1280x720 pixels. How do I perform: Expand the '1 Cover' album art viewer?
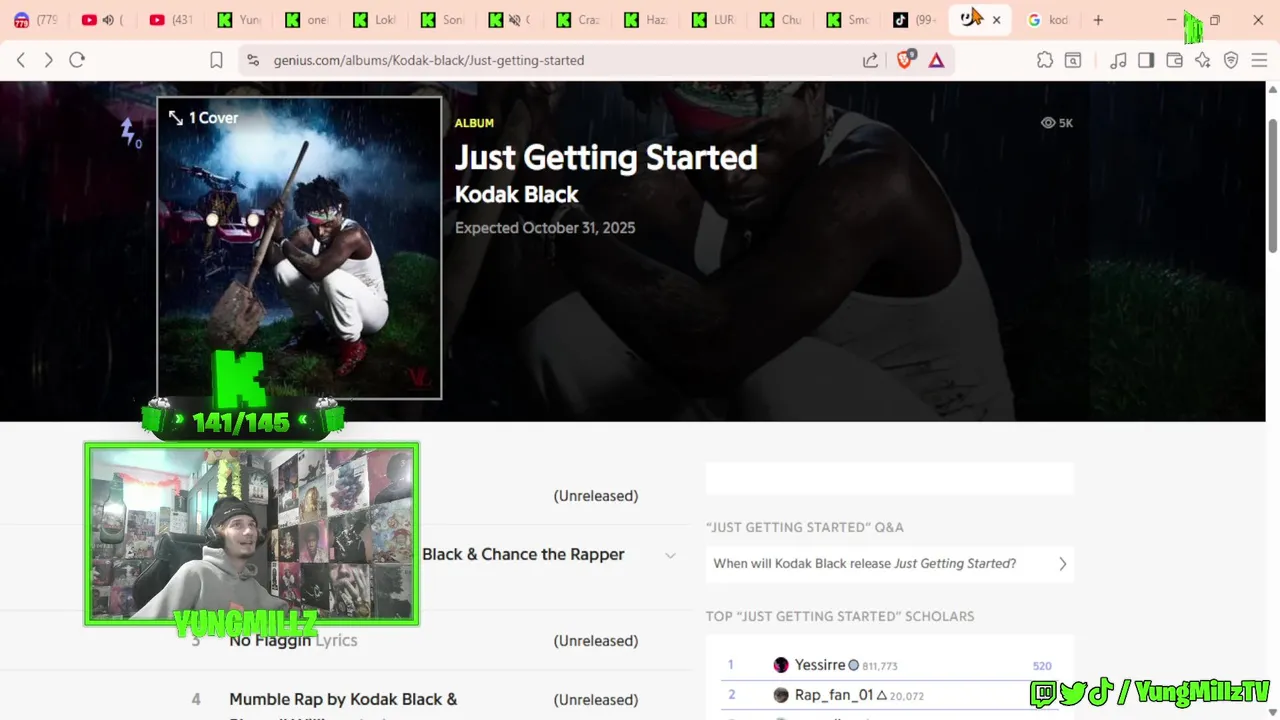click(x=203, y=118)
